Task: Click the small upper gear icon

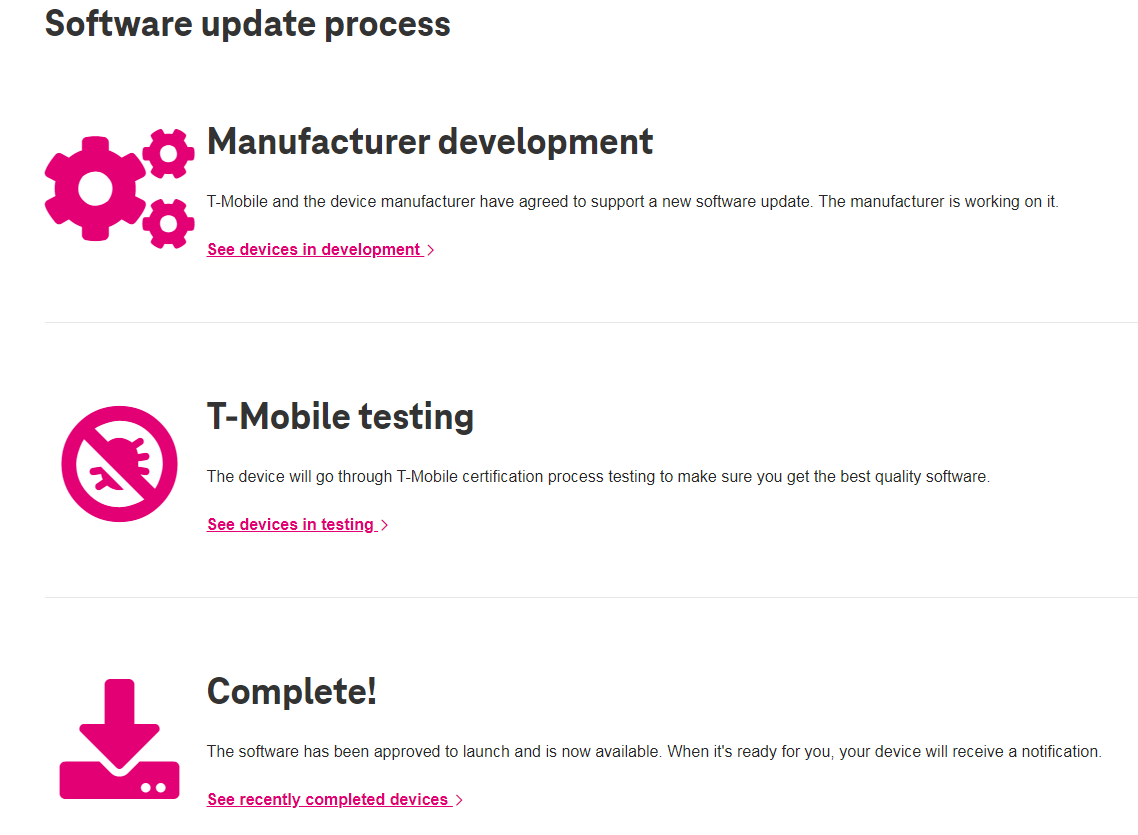Action: [168, 153]
